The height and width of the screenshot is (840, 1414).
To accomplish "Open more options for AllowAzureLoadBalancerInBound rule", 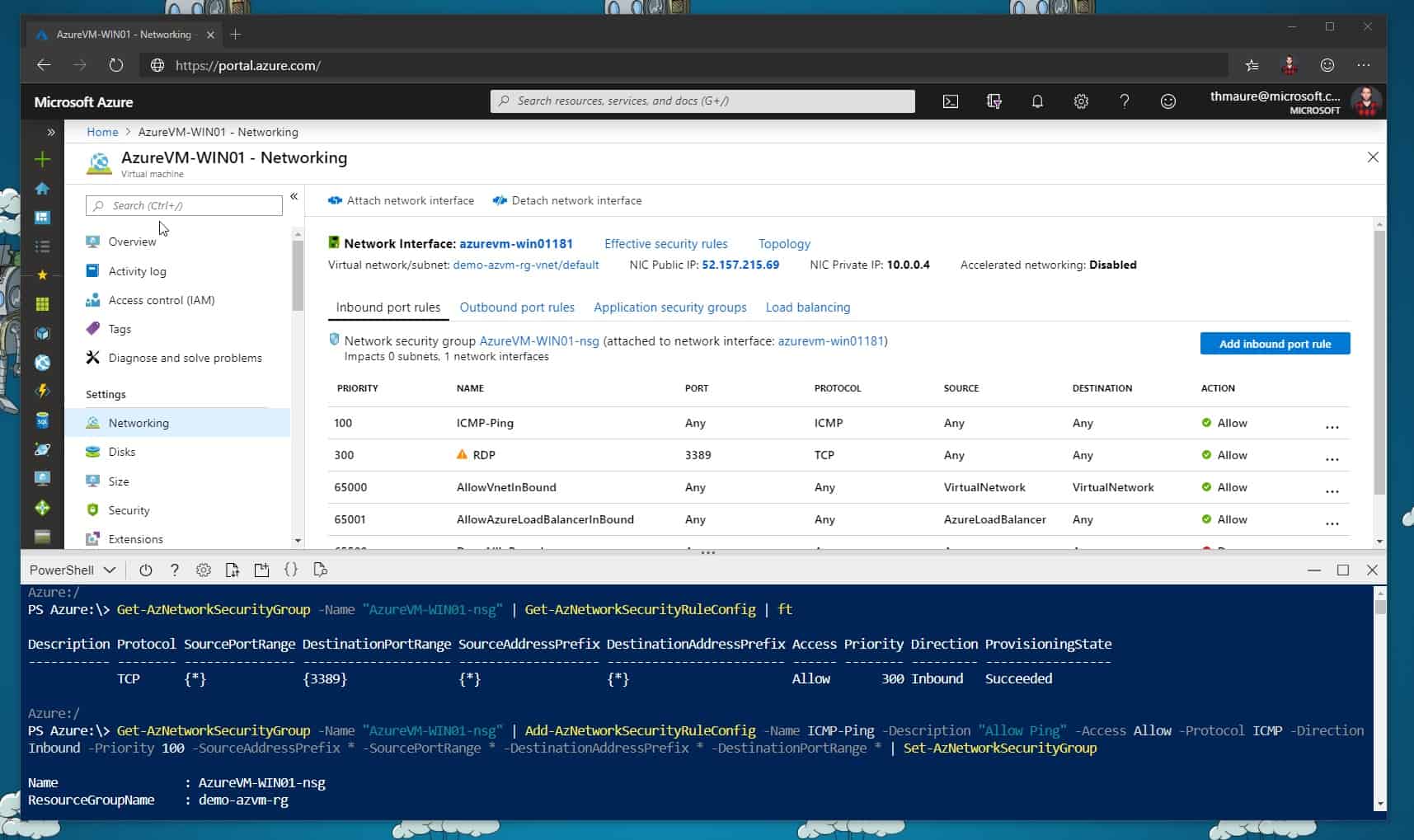I will 1332,523.
